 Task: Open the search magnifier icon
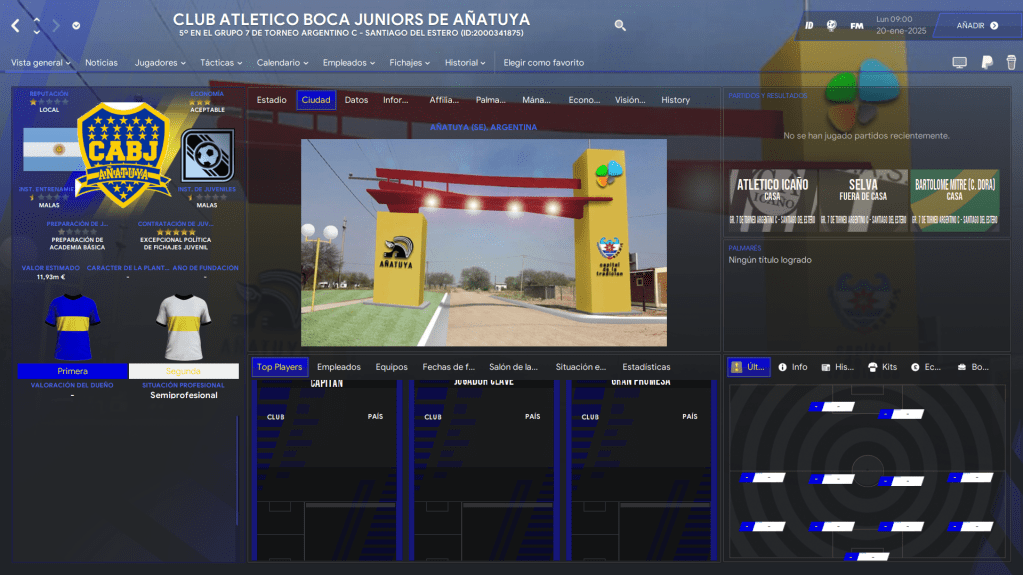pos(620,25)
